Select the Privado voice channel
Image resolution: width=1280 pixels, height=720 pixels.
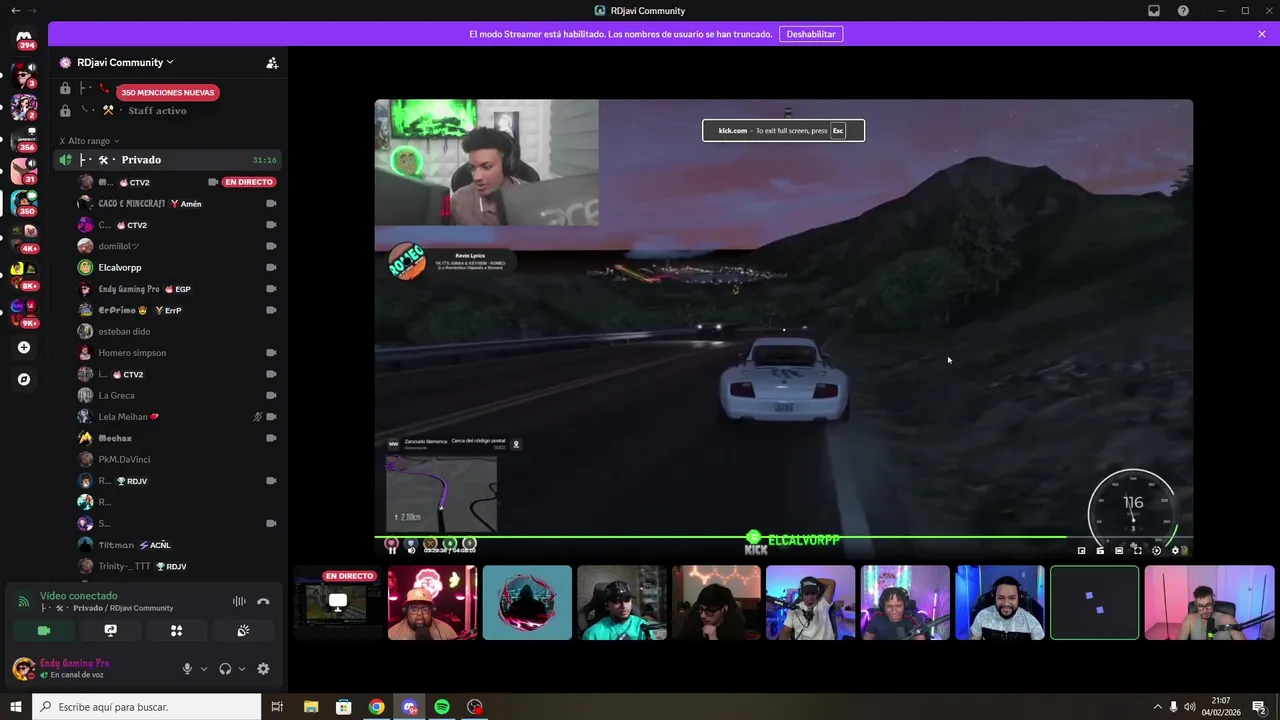167,160
